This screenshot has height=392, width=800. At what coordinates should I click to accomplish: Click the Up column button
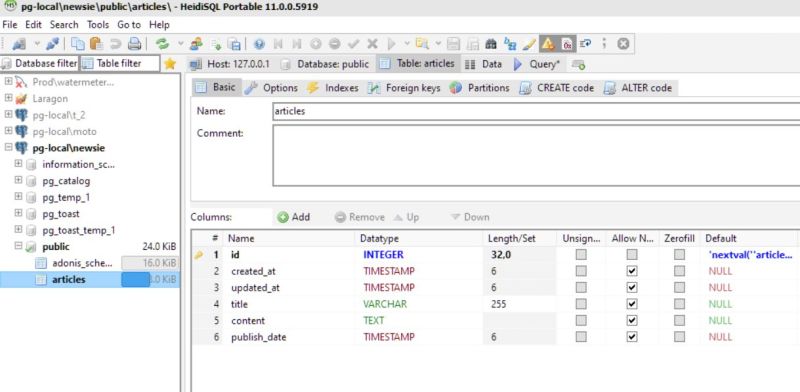[406, 217]
